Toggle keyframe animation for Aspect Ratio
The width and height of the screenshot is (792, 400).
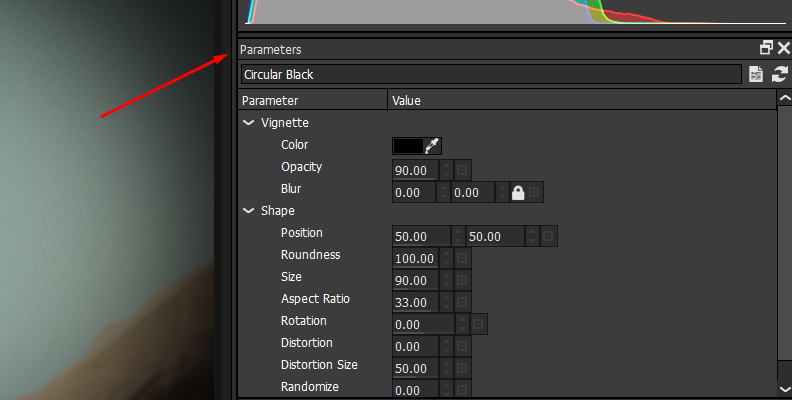462,303
